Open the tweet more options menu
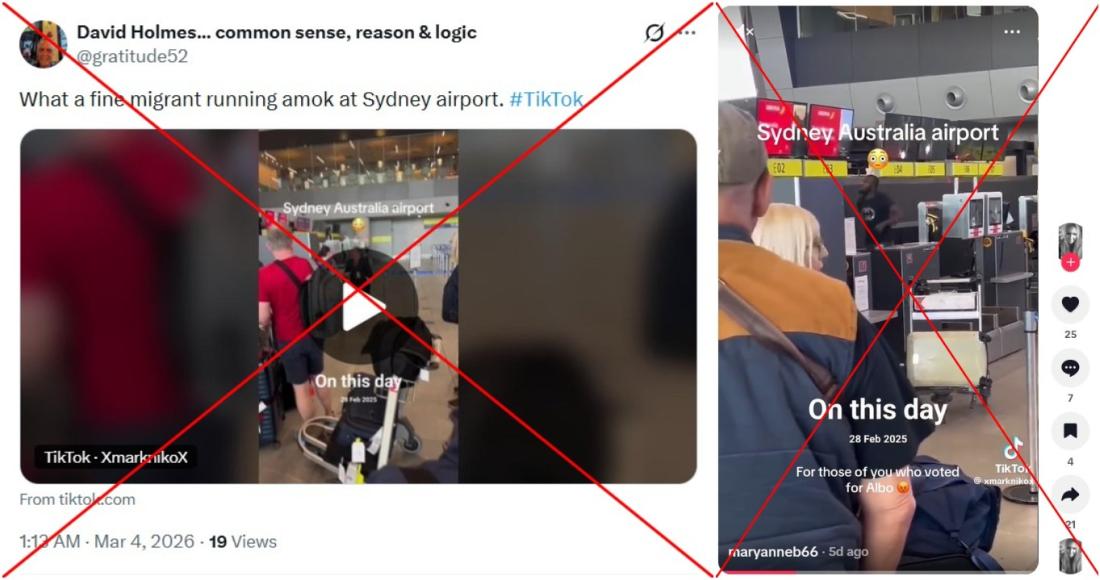1100x580 pixels. tap(688, 32)
